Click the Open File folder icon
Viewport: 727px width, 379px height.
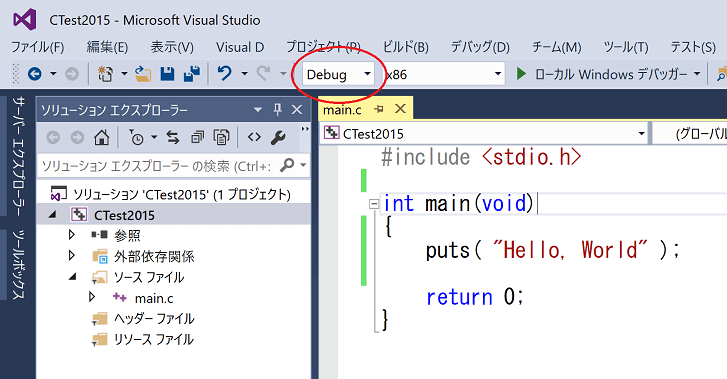point(143,74)
